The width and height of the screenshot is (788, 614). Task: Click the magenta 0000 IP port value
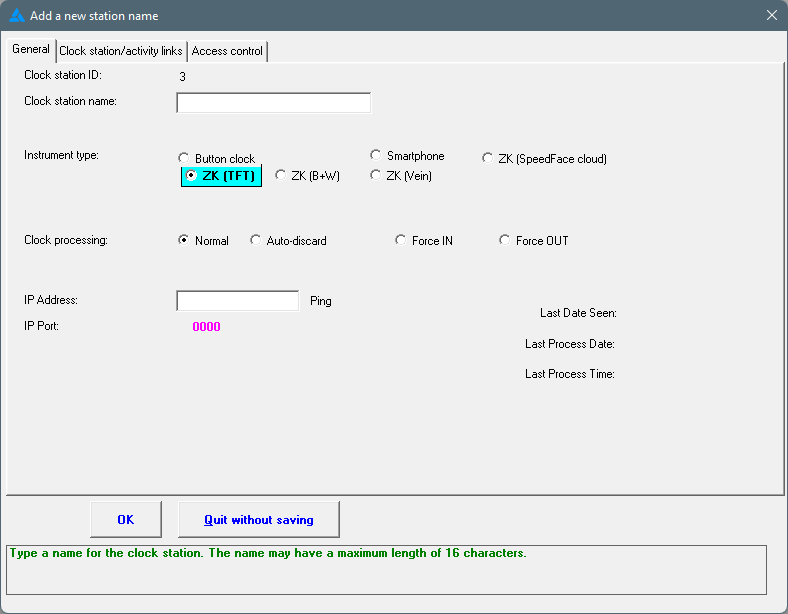[207, 327]
